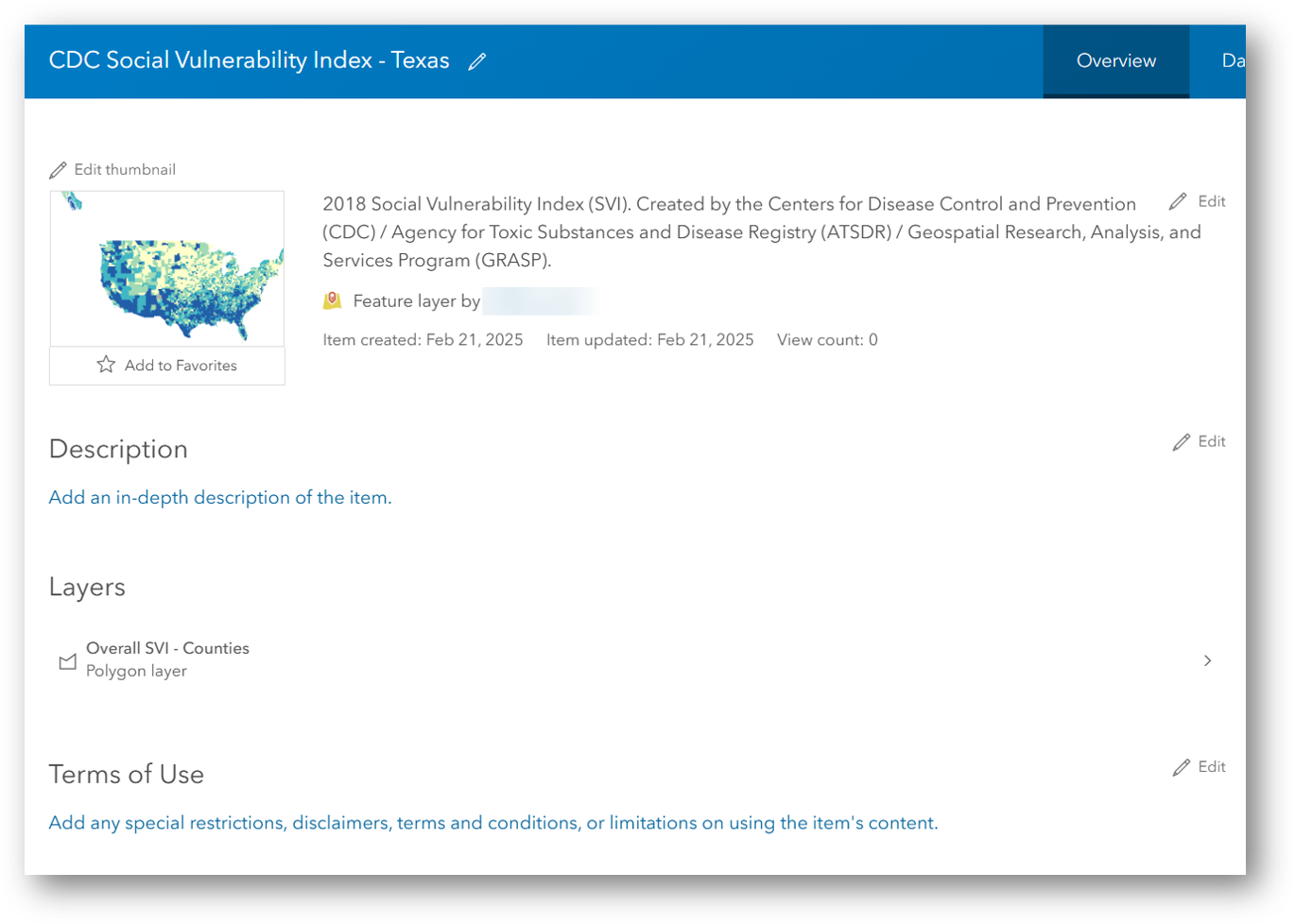Click Edit label for Terms of Use
This screenshot has height=924, width=1295.
(x=1212, y=766)
